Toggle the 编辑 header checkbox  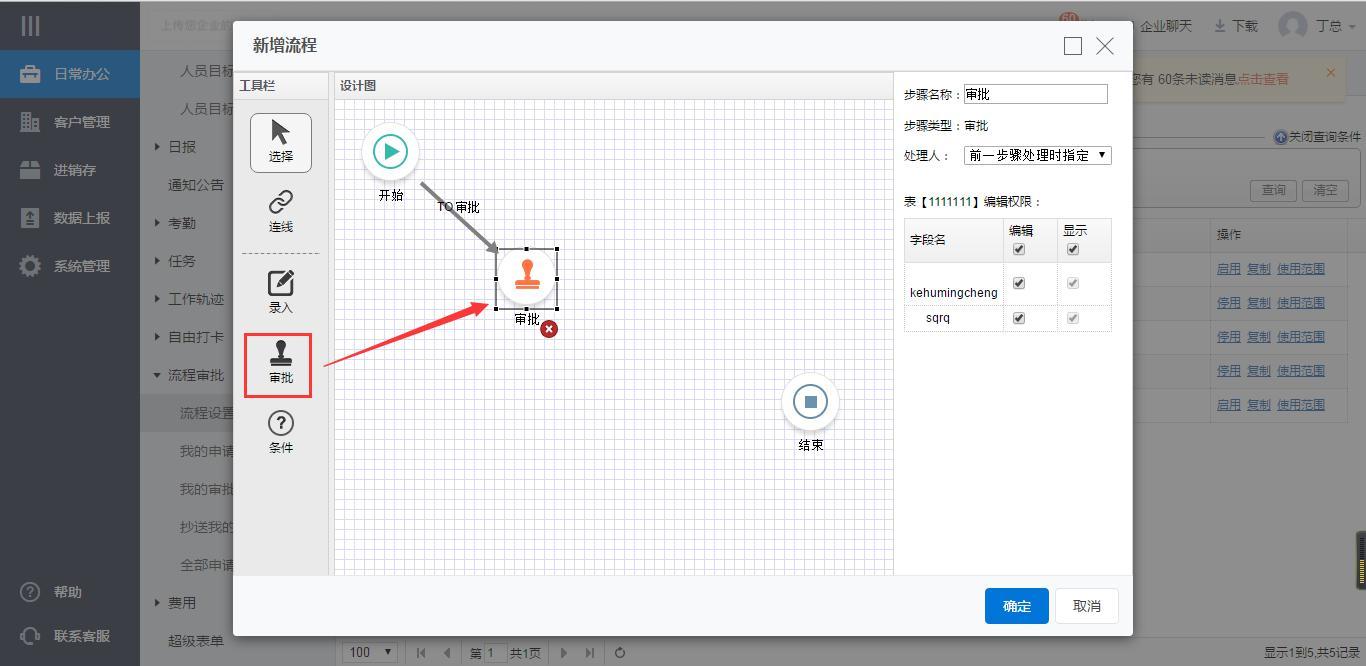tap(1019, 249)
